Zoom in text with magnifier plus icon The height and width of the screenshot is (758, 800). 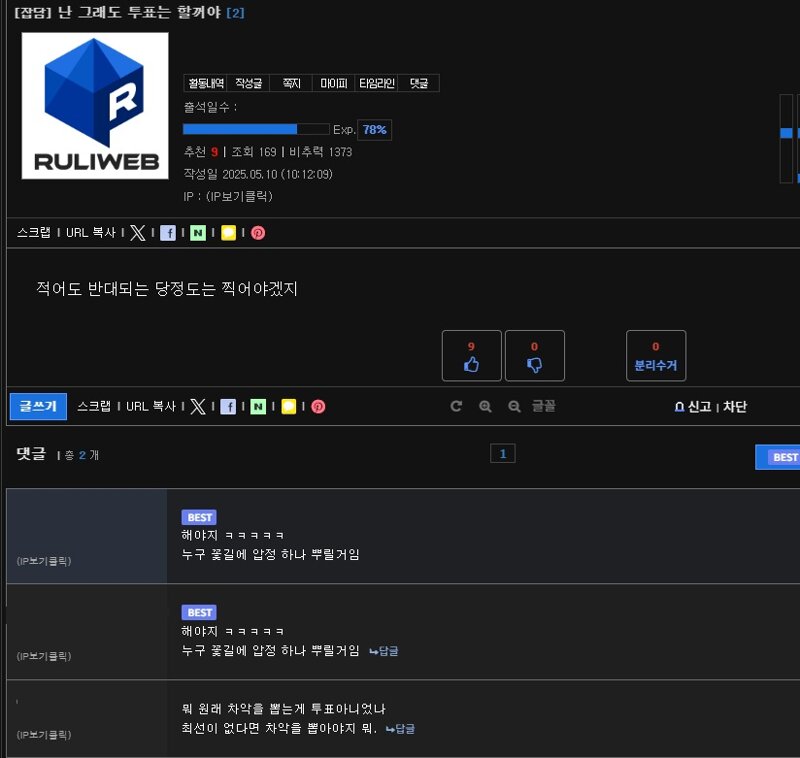[485, 406]
